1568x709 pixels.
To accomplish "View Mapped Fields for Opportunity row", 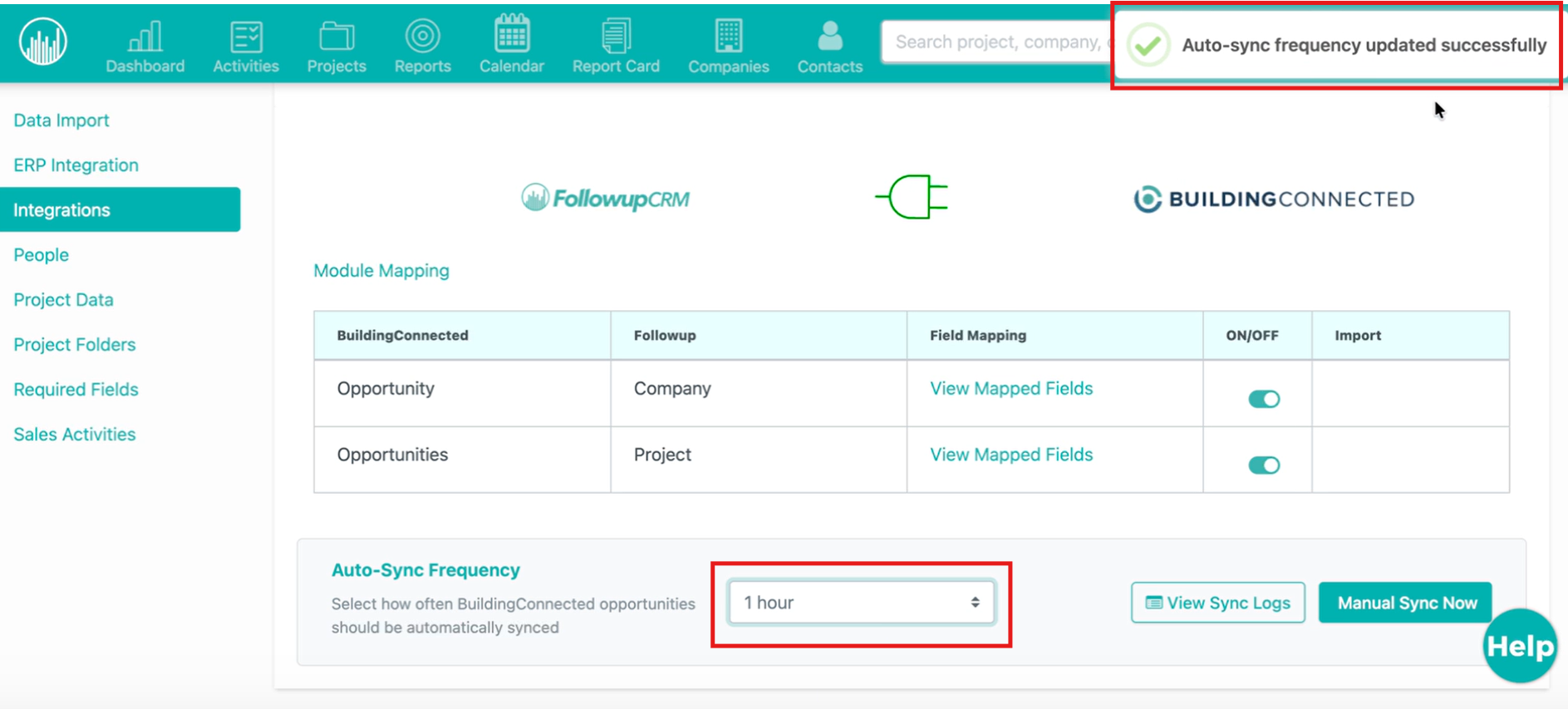I will click(1010, 389).
